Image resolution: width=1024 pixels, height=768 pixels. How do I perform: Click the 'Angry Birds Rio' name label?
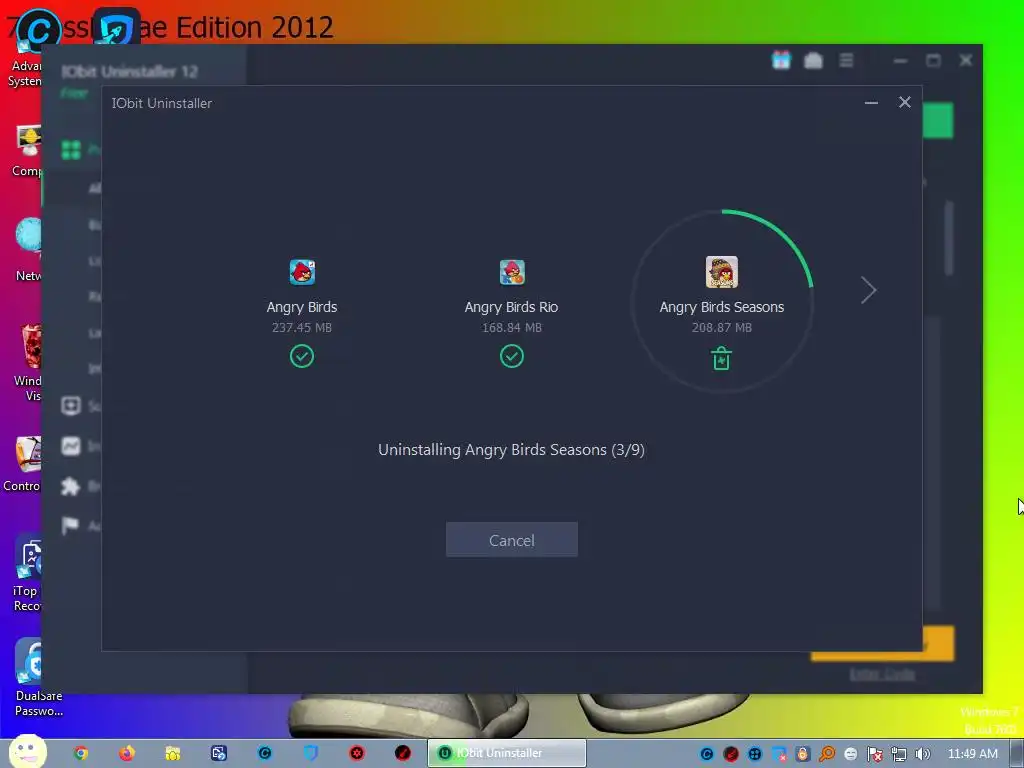(511, 307)
